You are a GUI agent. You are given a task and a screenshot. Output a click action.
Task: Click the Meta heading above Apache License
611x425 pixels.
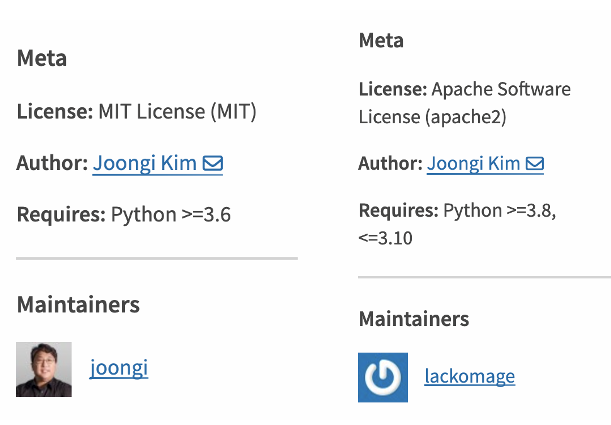point(381,41)
